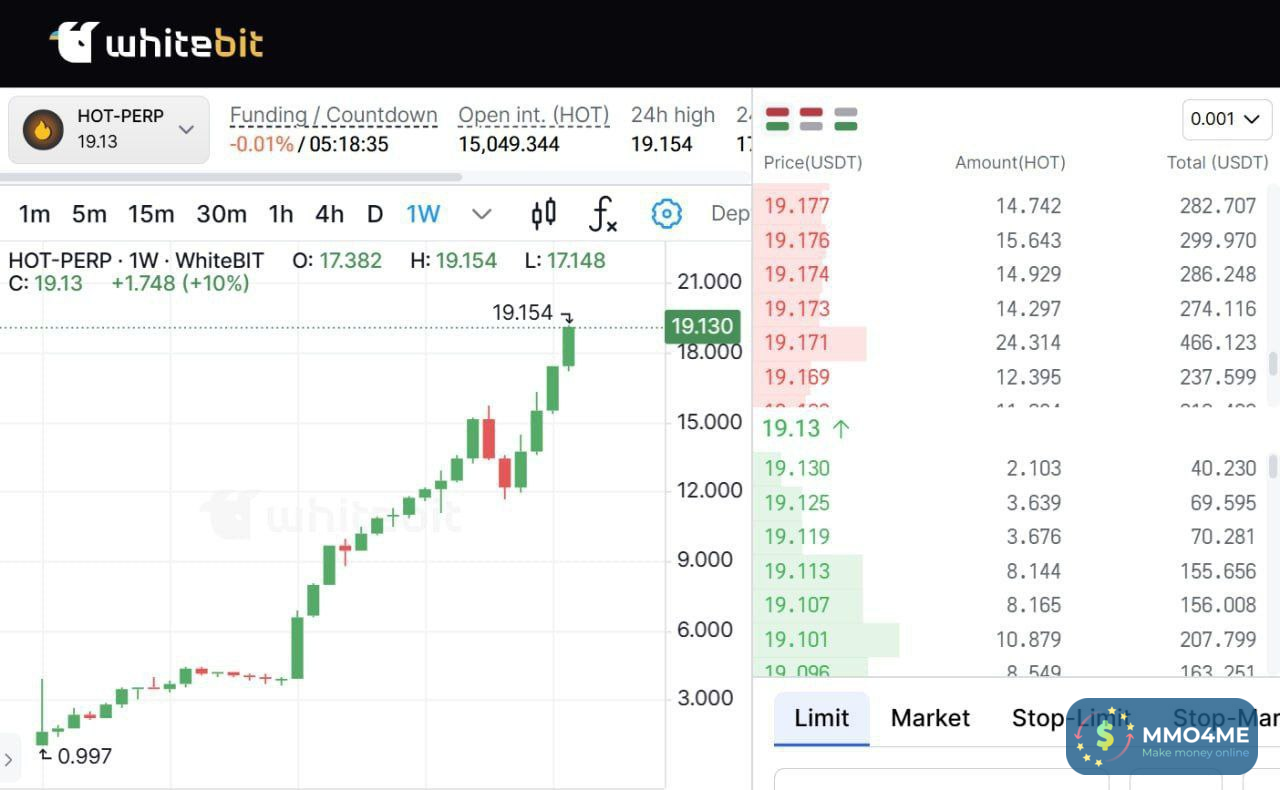Viewport: 1280px width, 790px height.
Task: Expand the HOT-PERP pair selector
Action: tap(186, 129)
